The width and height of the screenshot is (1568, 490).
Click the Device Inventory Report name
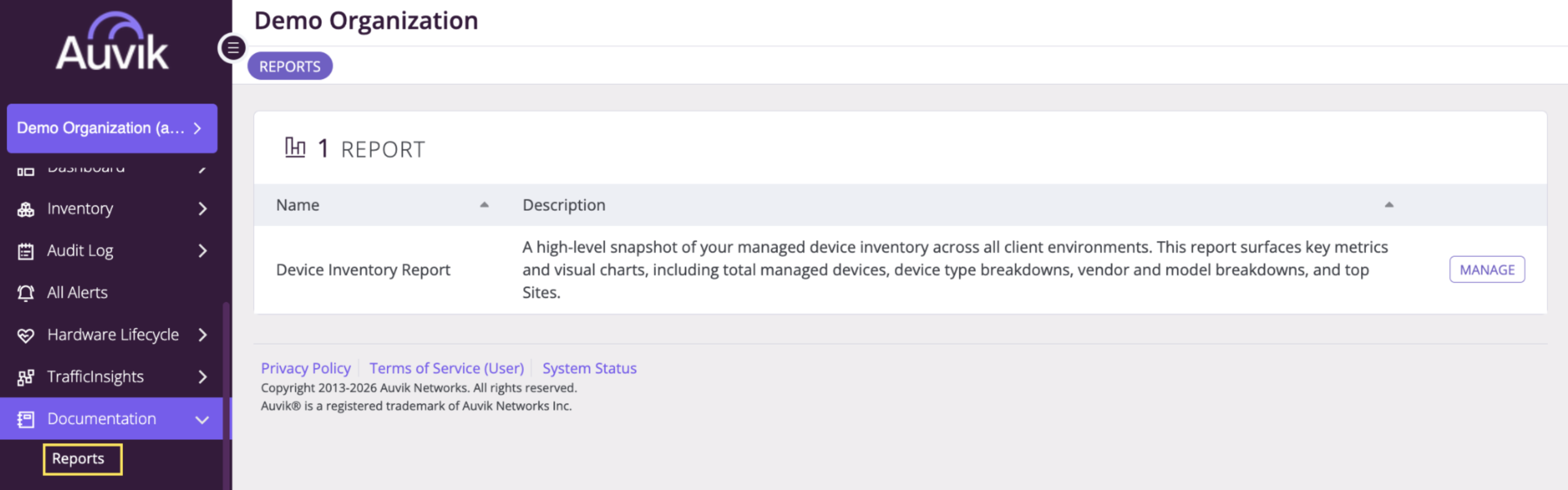click(363, 270)
